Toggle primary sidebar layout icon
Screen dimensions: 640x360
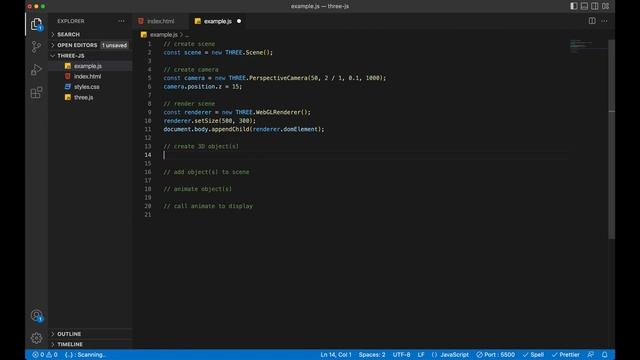(574, 6)
